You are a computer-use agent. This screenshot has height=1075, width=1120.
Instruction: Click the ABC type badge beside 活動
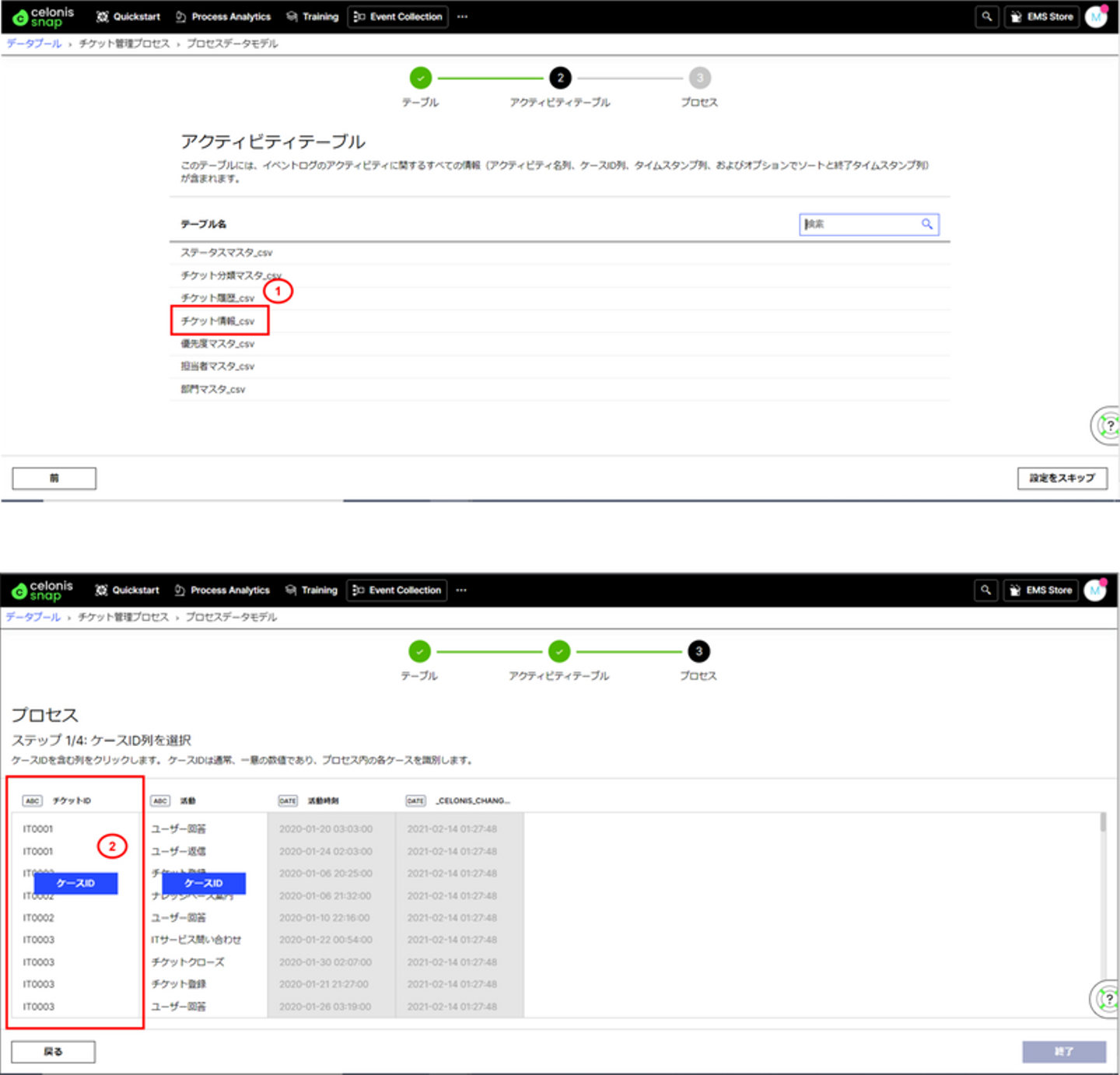[x=160, y=800]
